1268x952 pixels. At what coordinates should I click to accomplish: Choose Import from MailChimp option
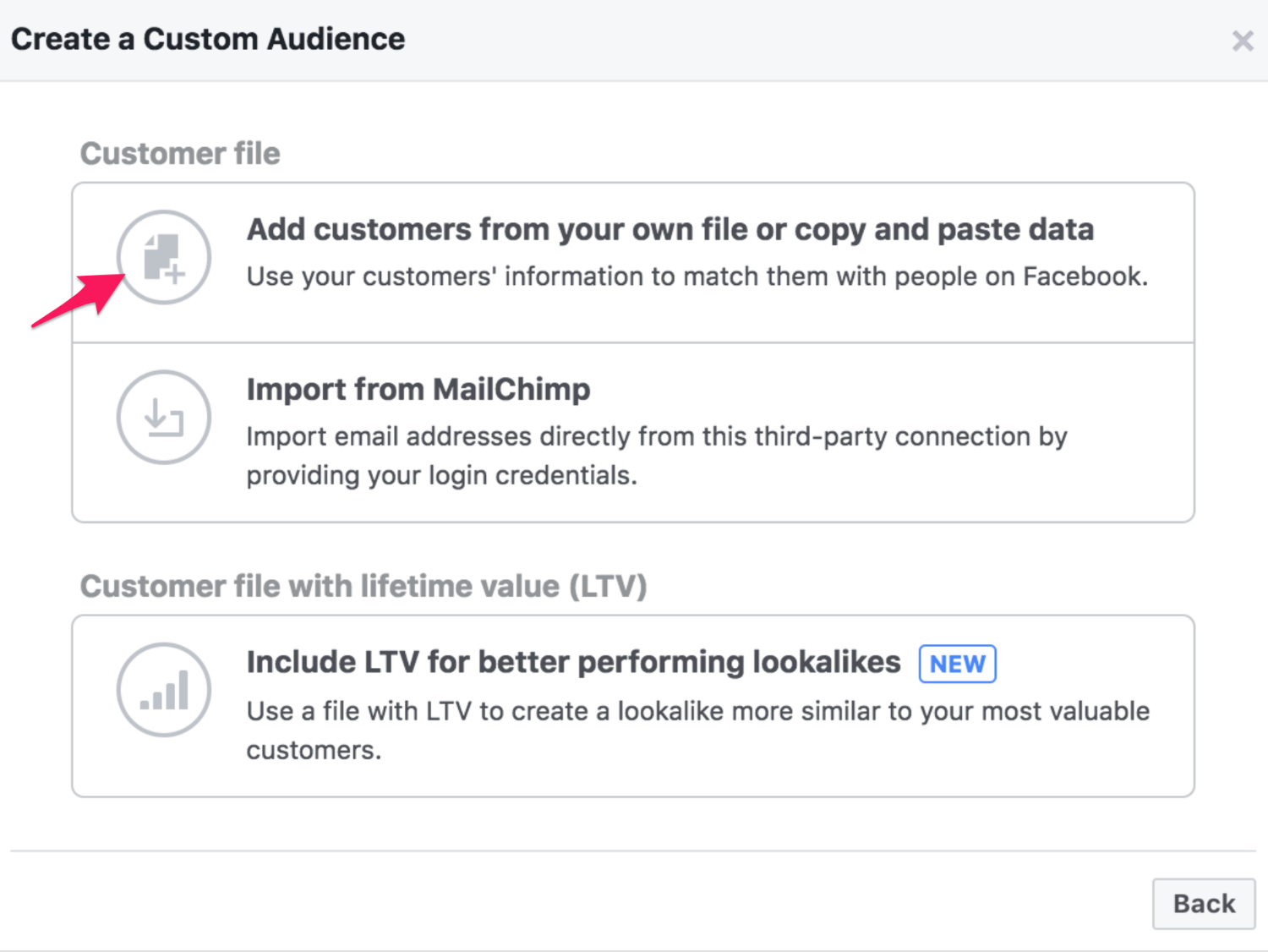633,433
